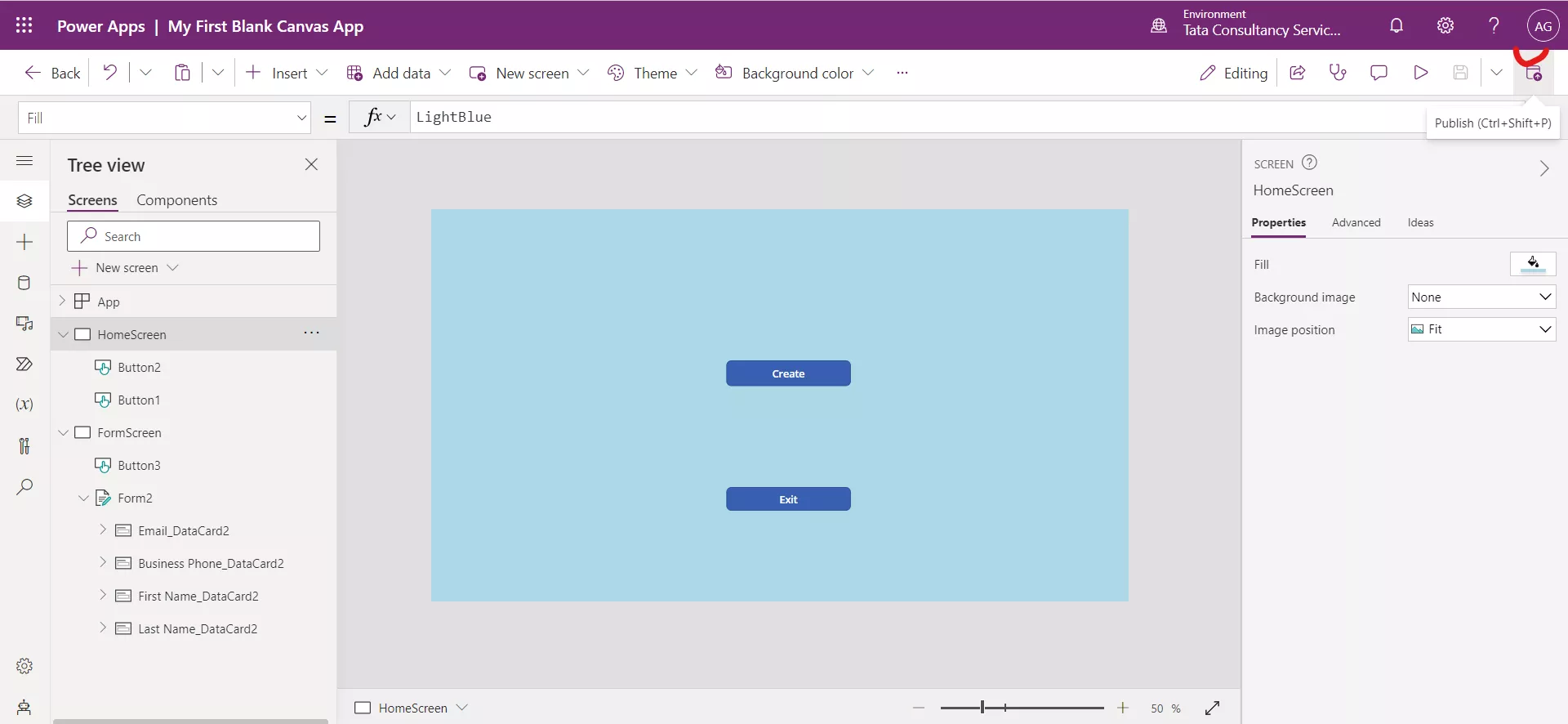
Task: Open the Tree view layers icon
Action: tap(24, 201)
